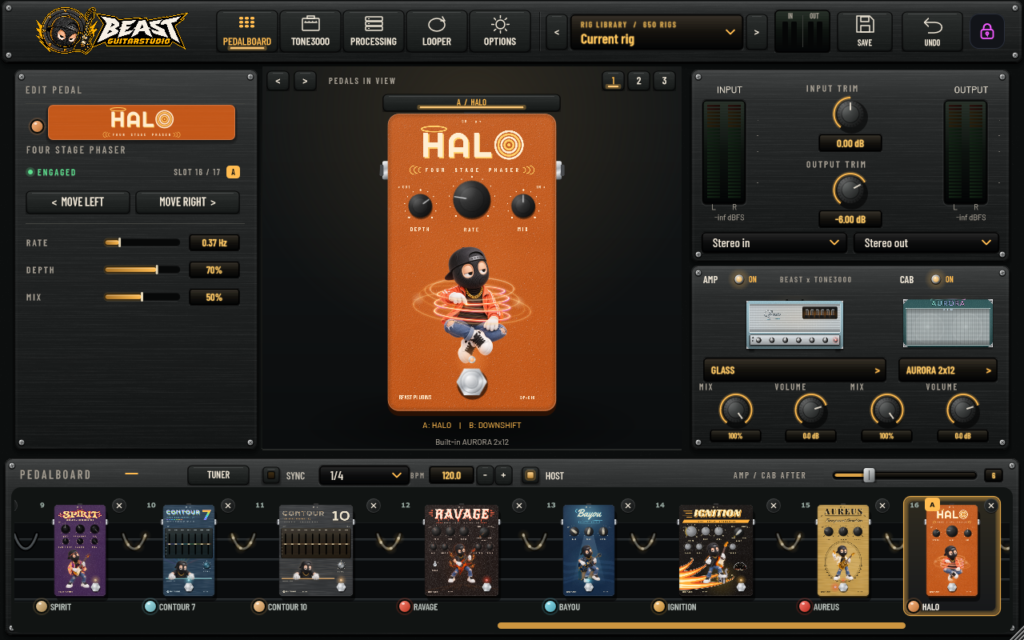This screenshot has width=1024, height=640.
Task: Click the large Rate knob on Halo pedal
Action: (472, 200)
